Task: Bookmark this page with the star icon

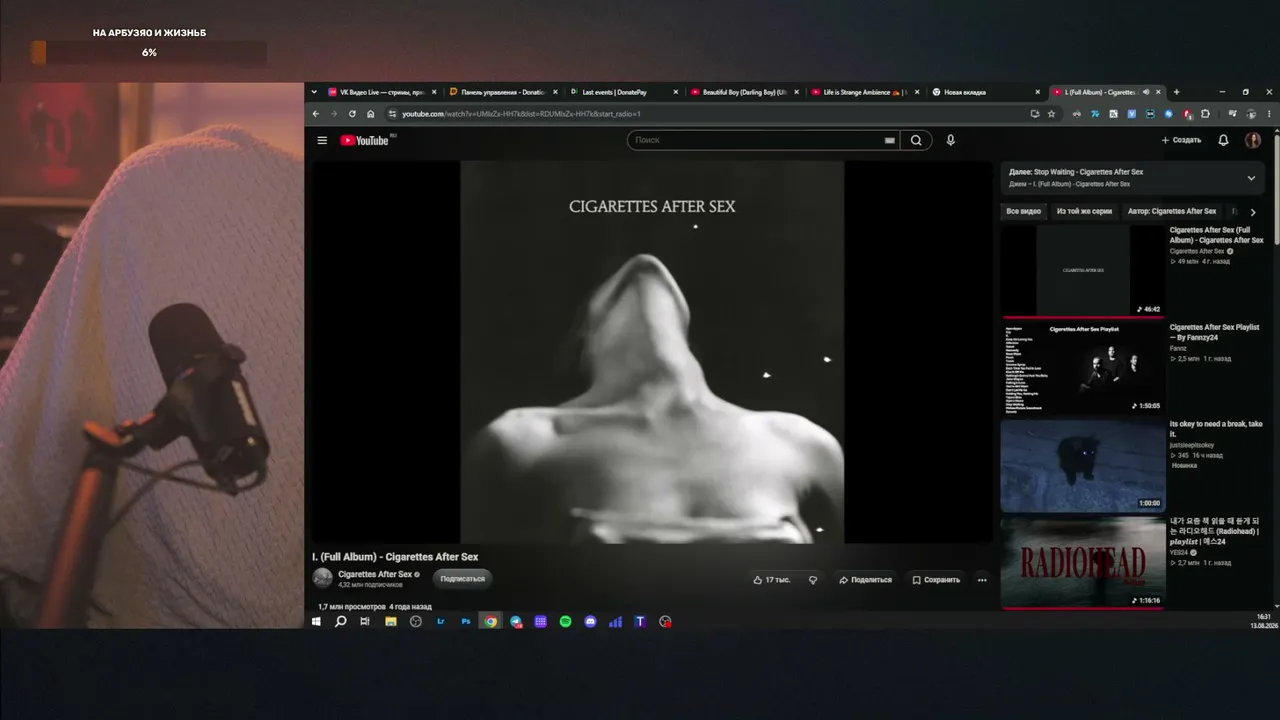Action: tap(1051, 114)
